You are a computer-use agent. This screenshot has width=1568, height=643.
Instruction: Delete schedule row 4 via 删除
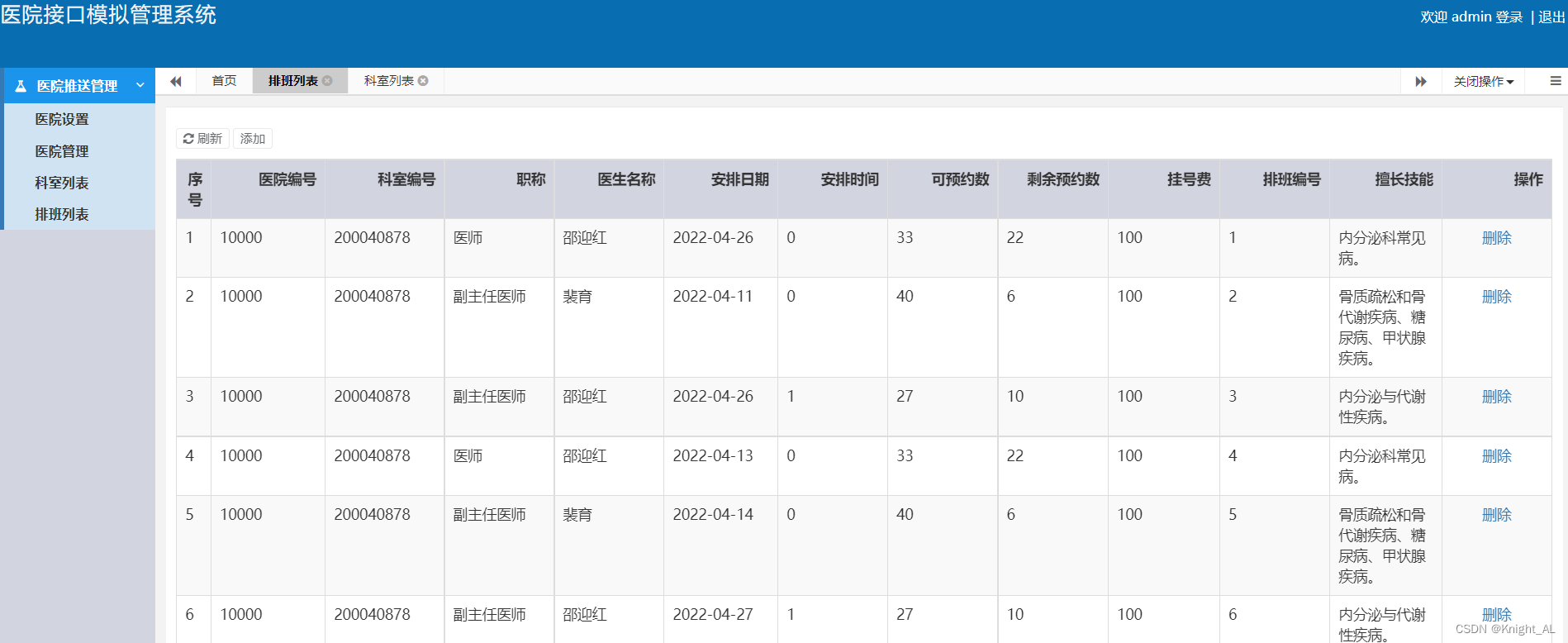[1497, 456]
